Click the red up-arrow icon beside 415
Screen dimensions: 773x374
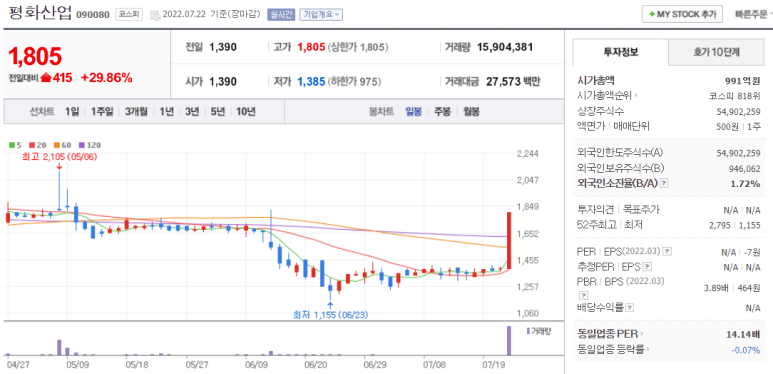click(x=46, y=77)
